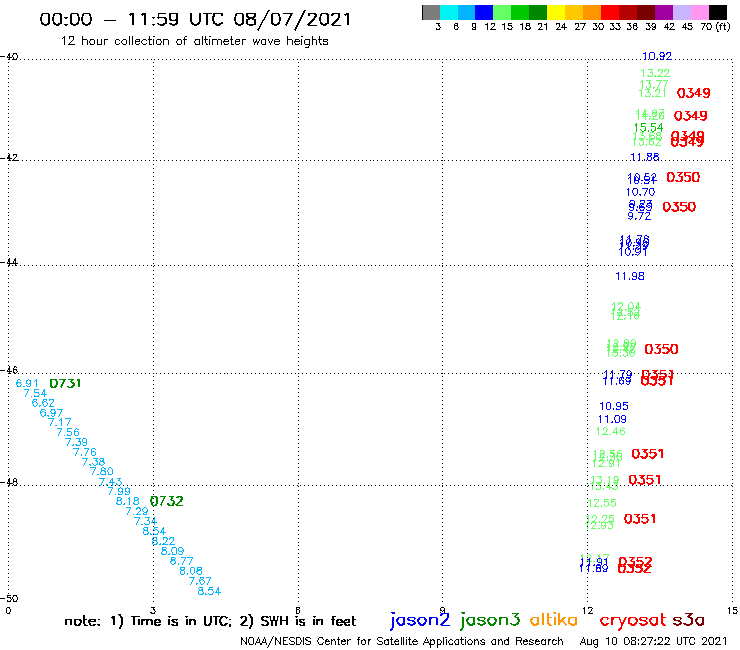Viewport: 740px width, 650px height.
Task: Click the blue value 11.09
Action: click(612, 419)
